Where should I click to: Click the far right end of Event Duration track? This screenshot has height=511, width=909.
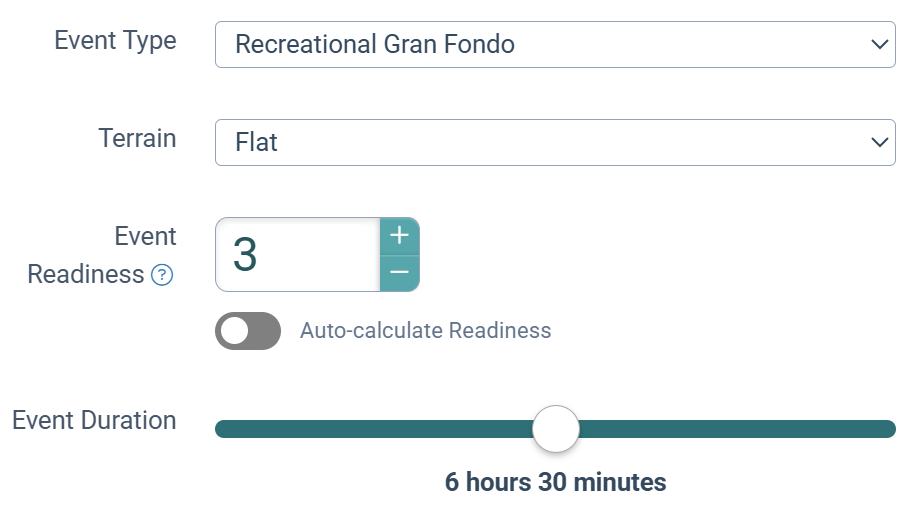pos(888,429)
